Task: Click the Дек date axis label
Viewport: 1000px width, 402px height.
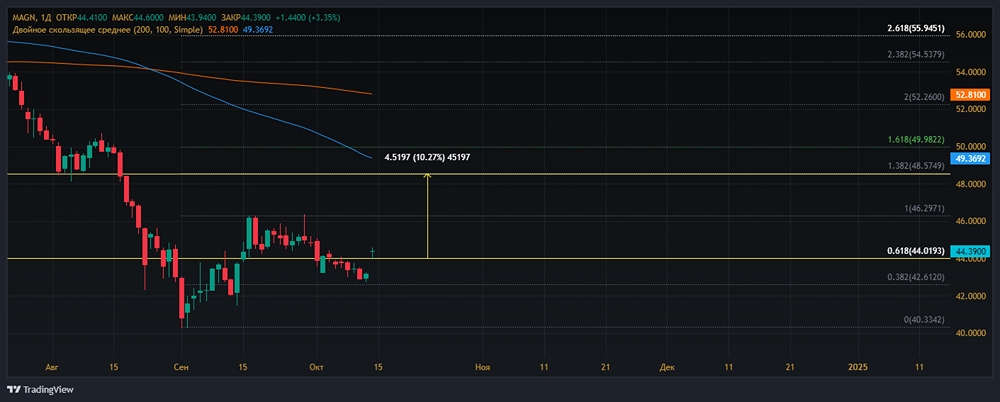Action: [668, 368]
